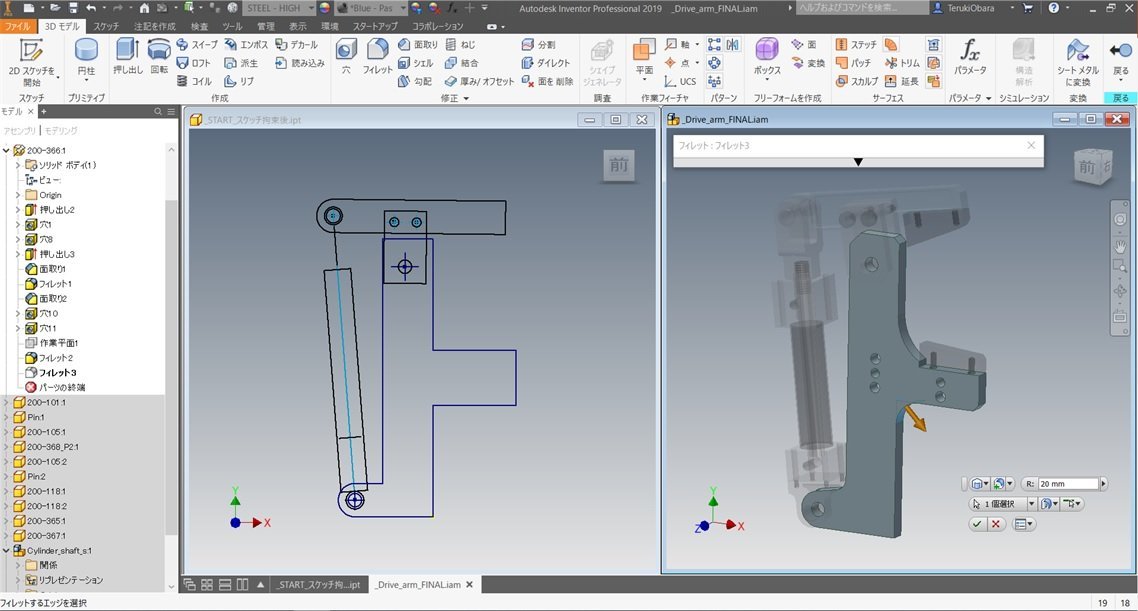
Task: Add a new browser panel with plus button
Action: click(44, 111)
